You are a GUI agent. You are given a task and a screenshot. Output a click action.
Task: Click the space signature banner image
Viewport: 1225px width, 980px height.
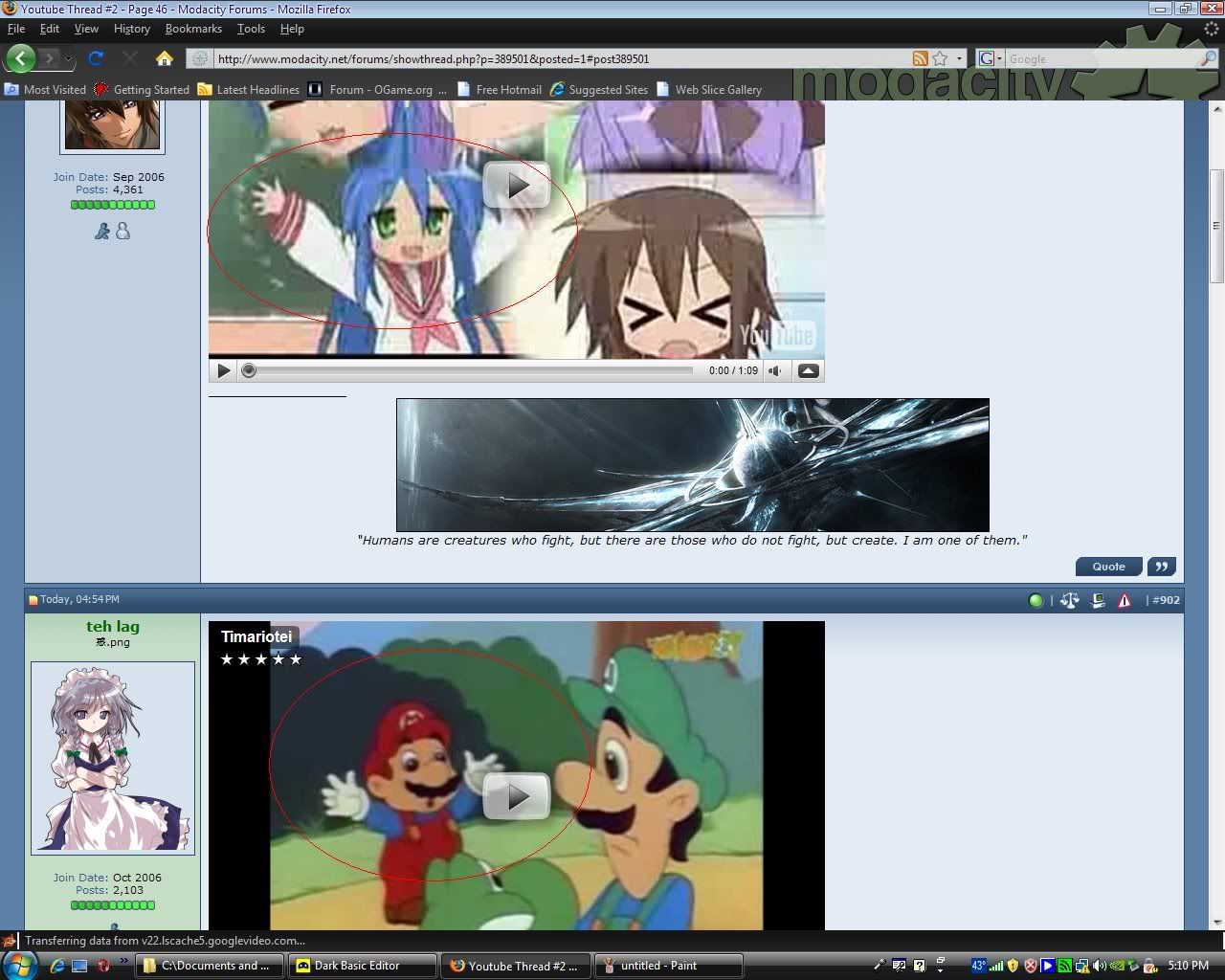tap(693, 465)
